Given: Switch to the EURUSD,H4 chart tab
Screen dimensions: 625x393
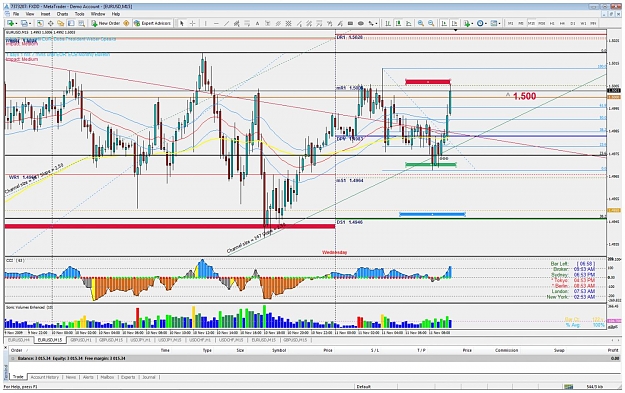Looking at the screenshot, I should point(19,340).
